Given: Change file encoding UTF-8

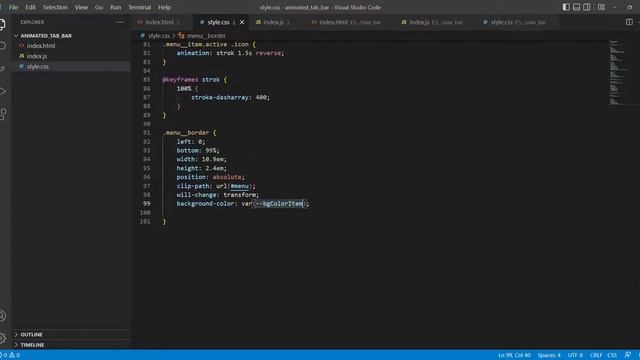Looking at the screenshot, I should pos(576,355).
